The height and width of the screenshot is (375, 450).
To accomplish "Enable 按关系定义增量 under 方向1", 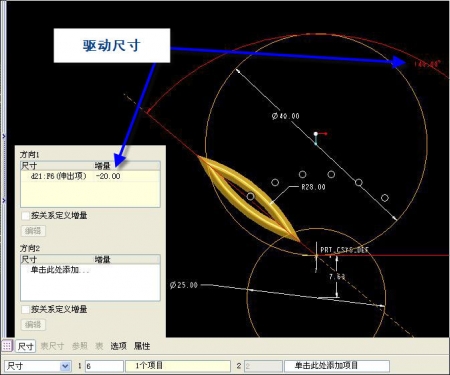I will pyautogui.click(x=26, y=216).
